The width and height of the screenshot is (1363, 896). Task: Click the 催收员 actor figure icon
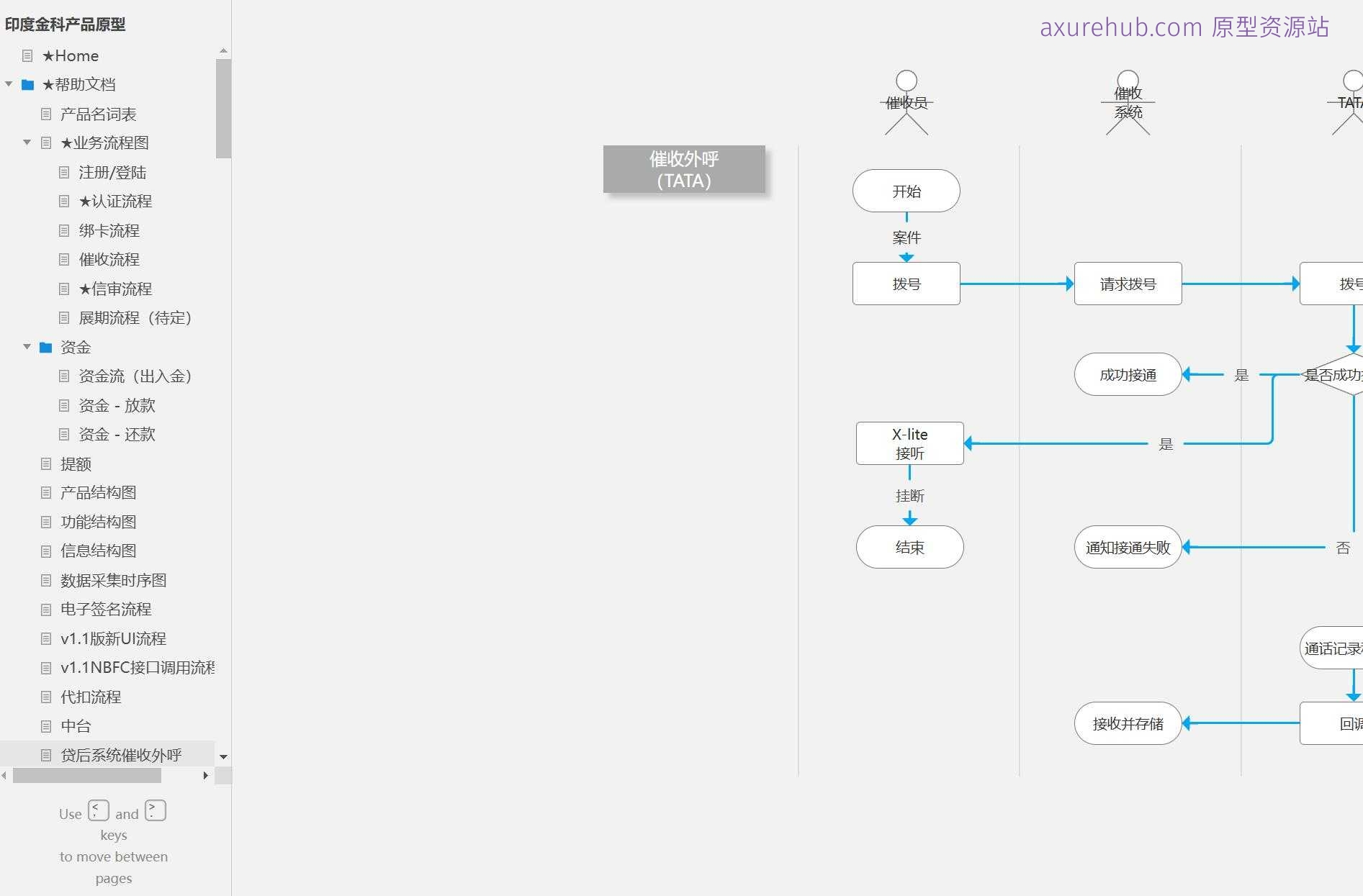906,103
